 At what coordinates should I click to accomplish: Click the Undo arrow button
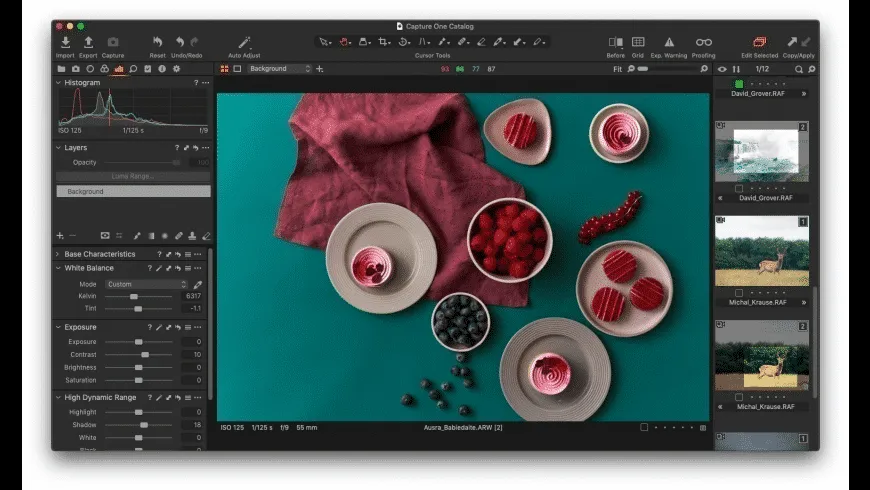coord(180,42)
